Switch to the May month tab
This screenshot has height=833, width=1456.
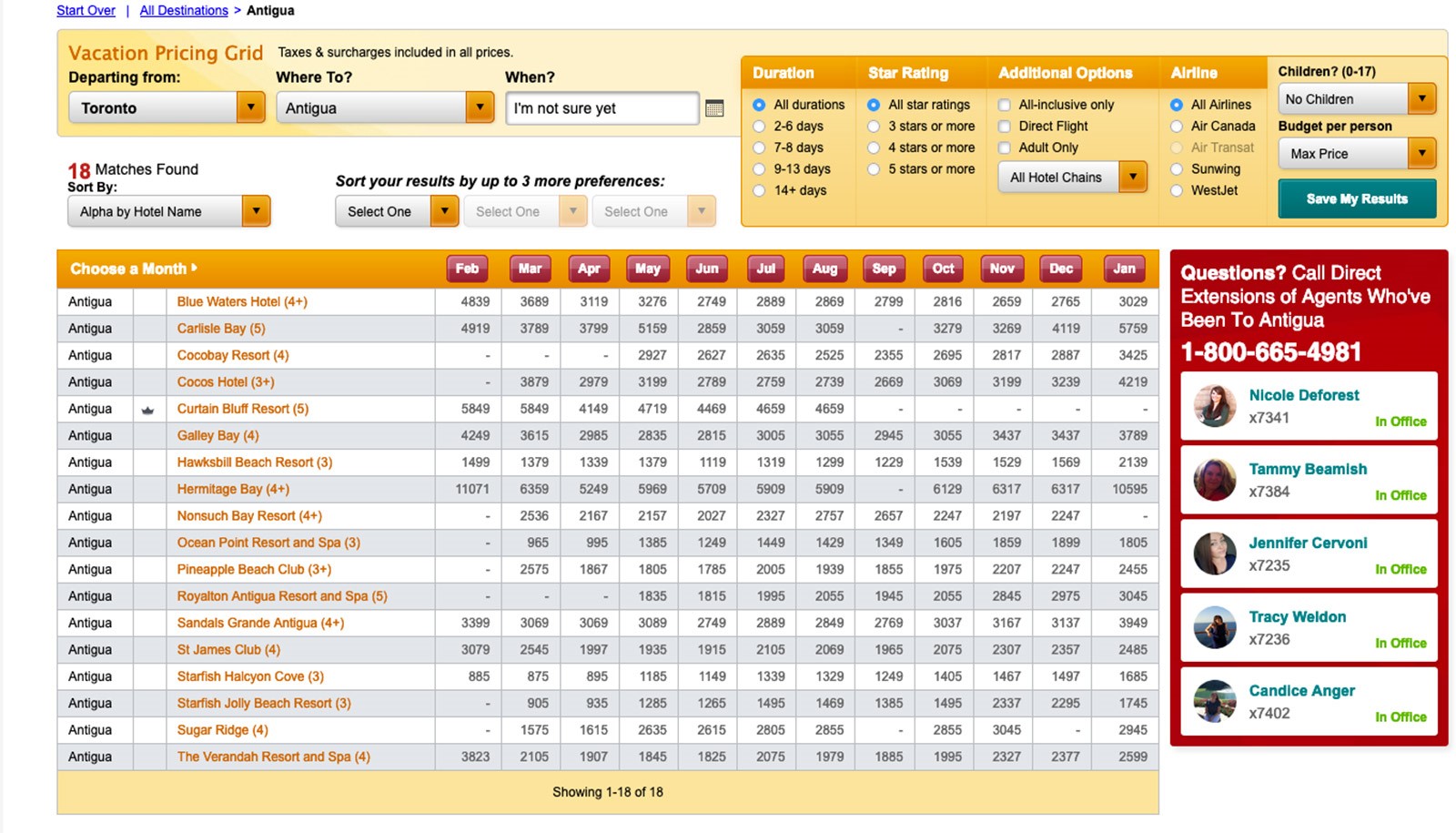pyautogui.click(x=648, y=269)
